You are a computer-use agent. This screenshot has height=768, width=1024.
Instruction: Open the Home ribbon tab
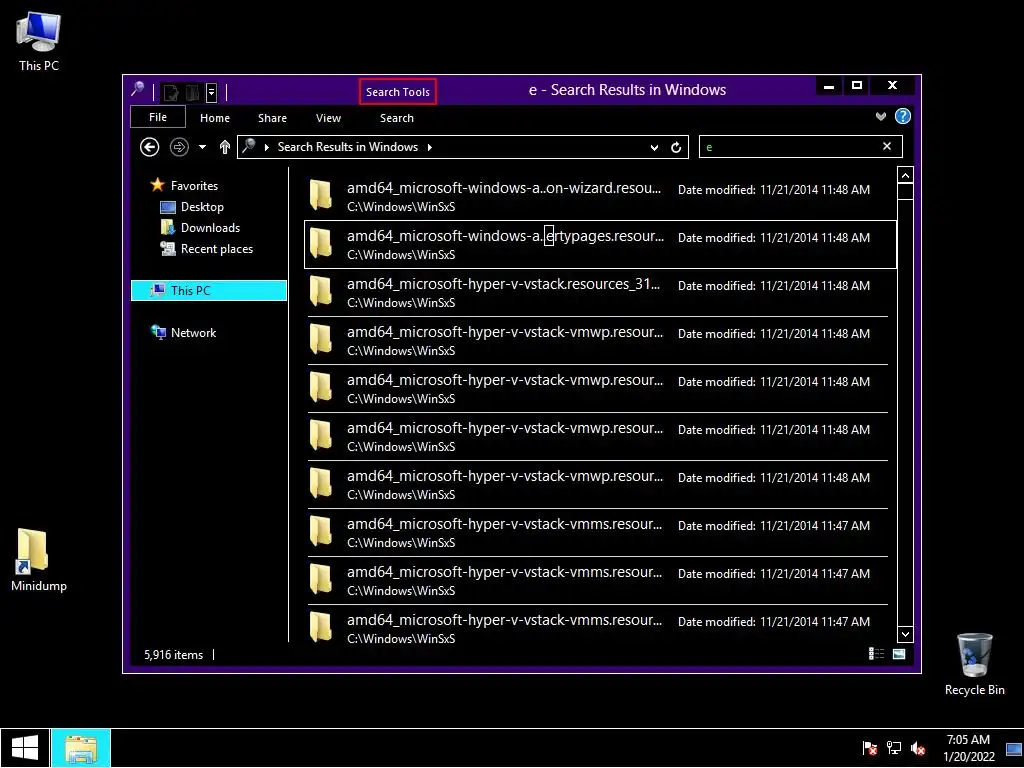click(x=215, y=118)
